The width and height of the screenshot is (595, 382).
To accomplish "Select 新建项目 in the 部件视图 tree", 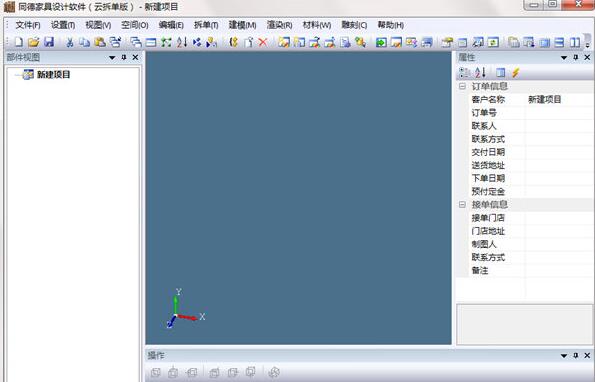I will [x=54, y=74].
